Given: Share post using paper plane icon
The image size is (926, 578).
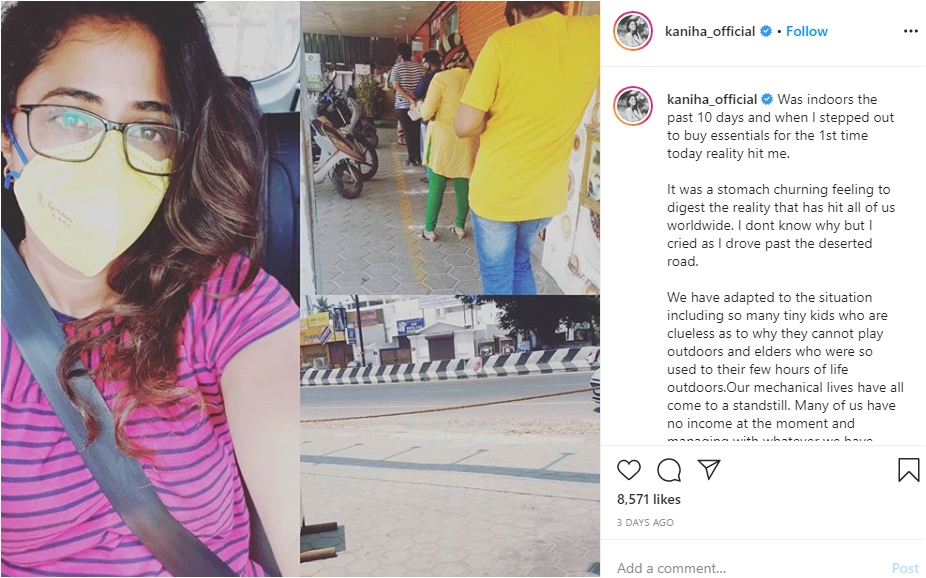Looking at the screenshot, I should point(709,469).
